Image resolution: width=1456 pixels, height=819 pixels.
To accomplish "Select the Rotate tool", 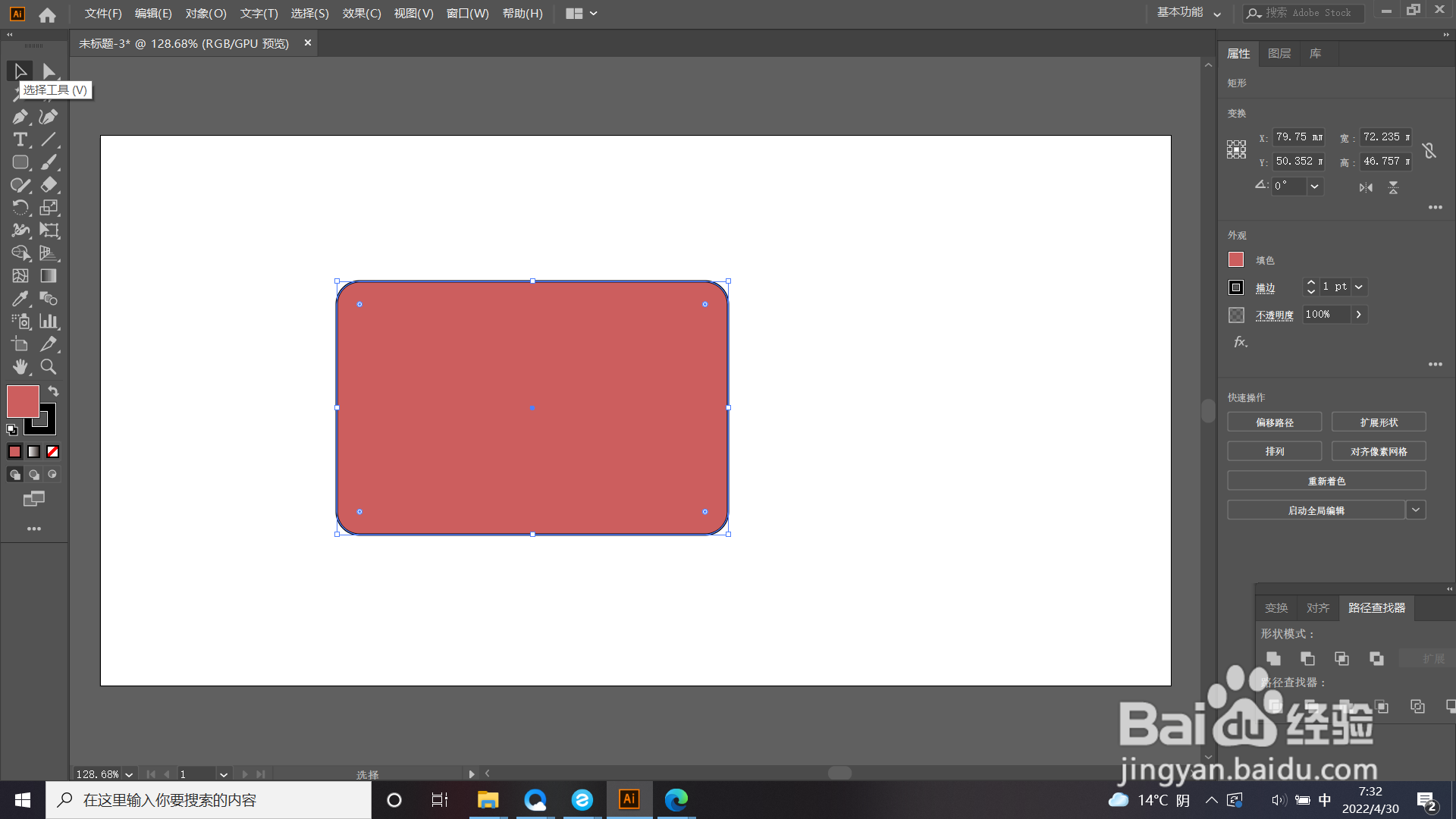I will point(20,208).
